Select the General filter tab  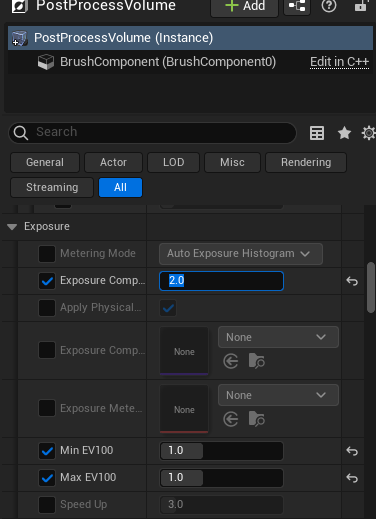point(45,162)
